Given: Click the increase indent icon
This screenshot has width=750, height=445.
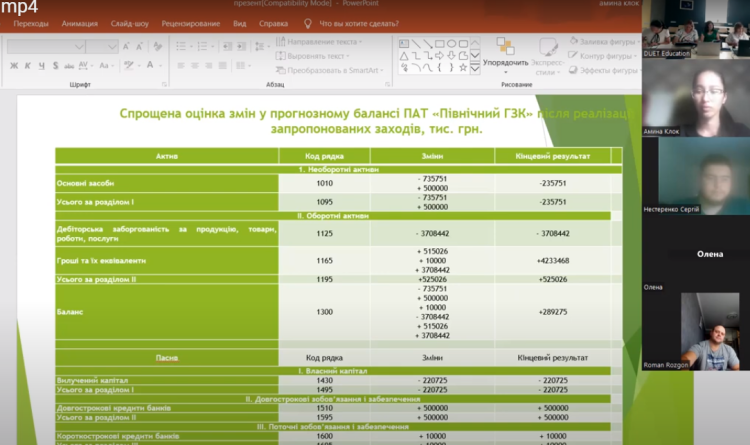Looking at the screenshot, I should pos(239,46).
